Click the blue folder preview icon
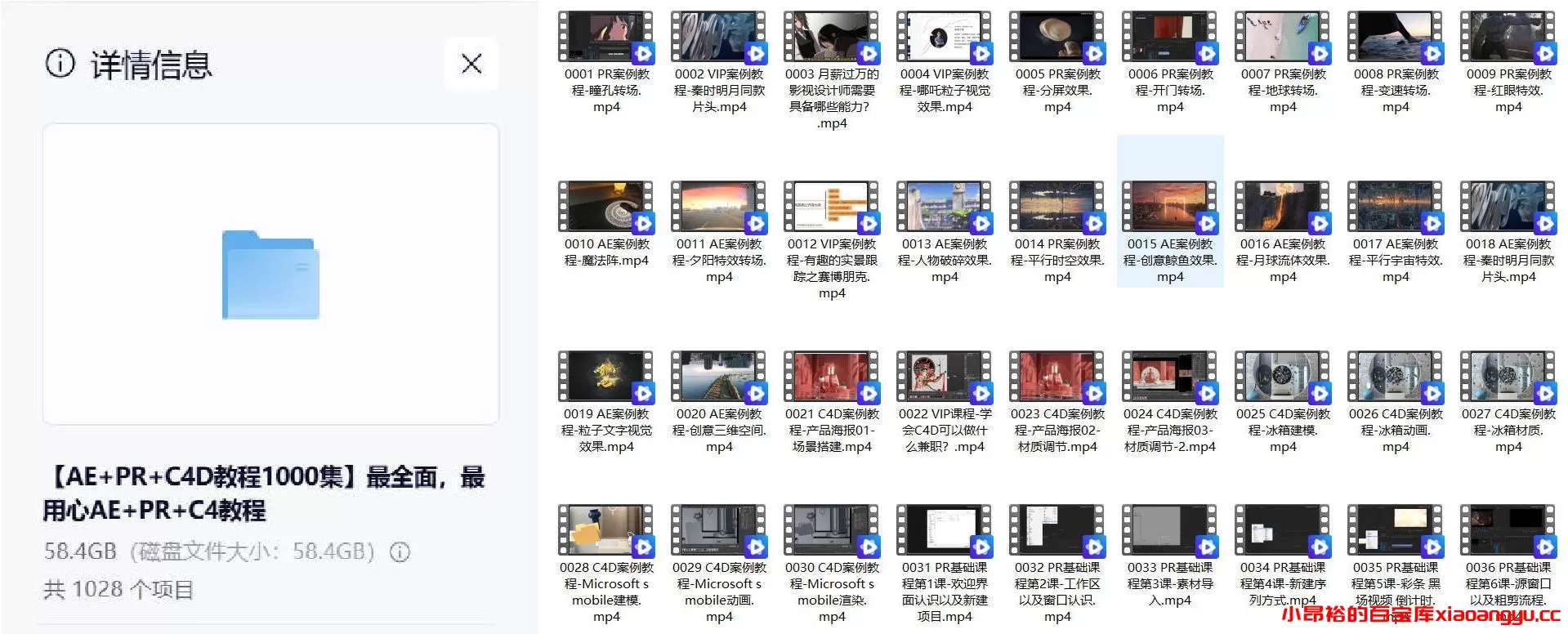This screenshot has height=634, width=1568. (x=270, y=275)
